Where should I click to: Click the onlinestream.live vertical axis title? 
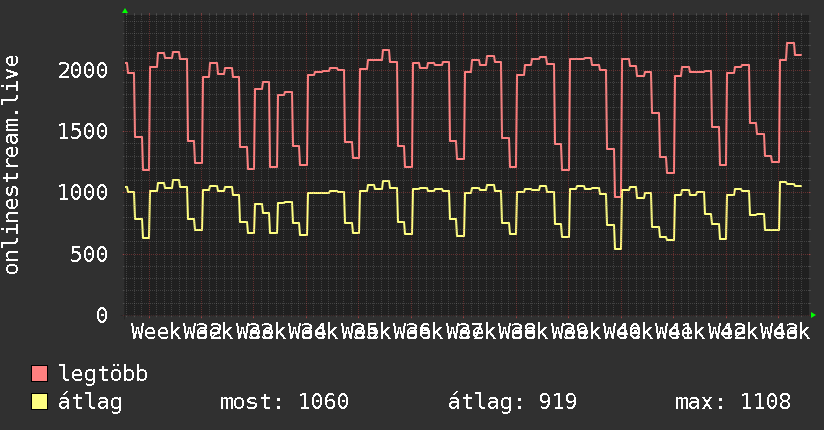pos(11,165)
